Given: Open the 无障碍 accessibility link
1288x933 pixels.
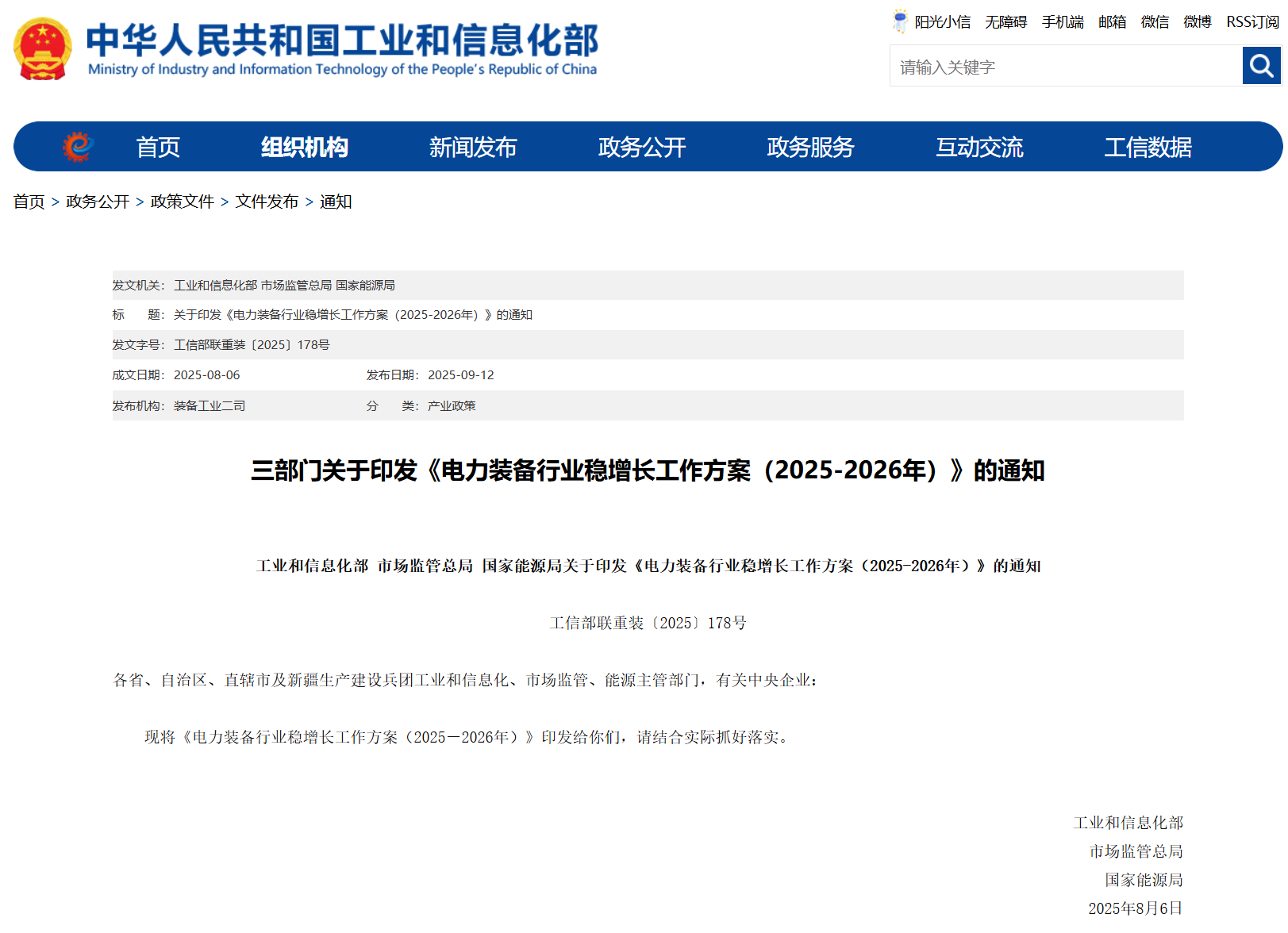Looking at the screenshot, I should pyautogui.click(x=1005, y=22).
